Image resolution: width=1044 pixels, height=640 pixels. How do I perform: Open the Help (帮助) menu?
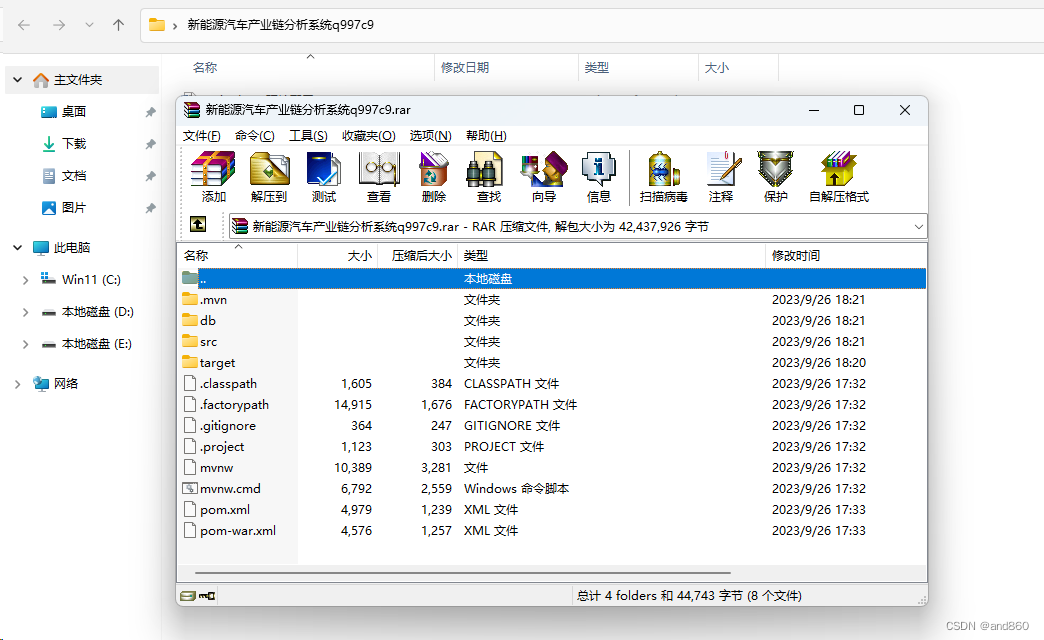(486, 136)
